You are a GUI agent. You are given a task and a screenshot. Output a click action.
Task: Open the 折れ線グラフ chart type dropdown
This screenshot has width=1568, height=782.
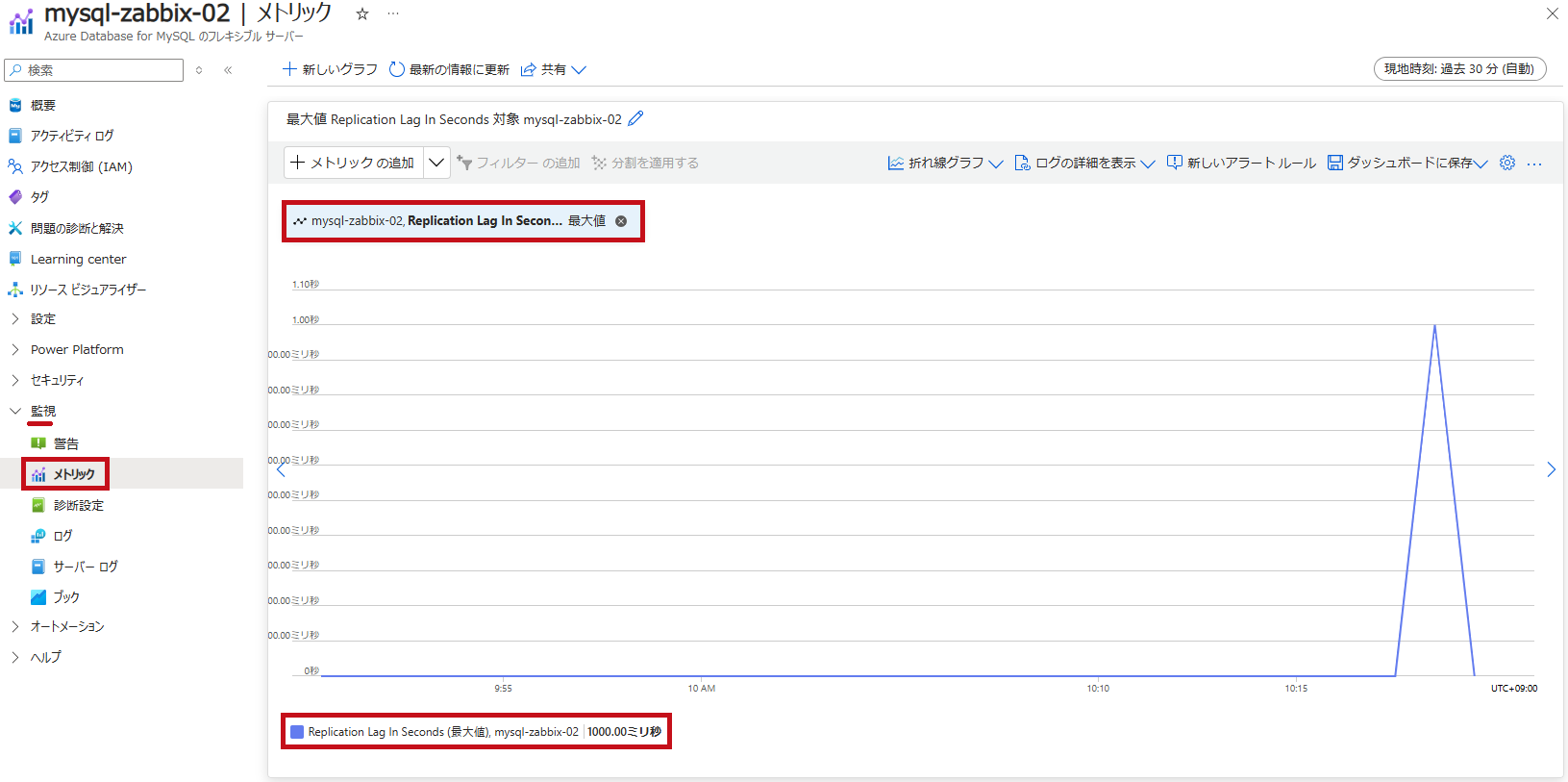[945, 163]
